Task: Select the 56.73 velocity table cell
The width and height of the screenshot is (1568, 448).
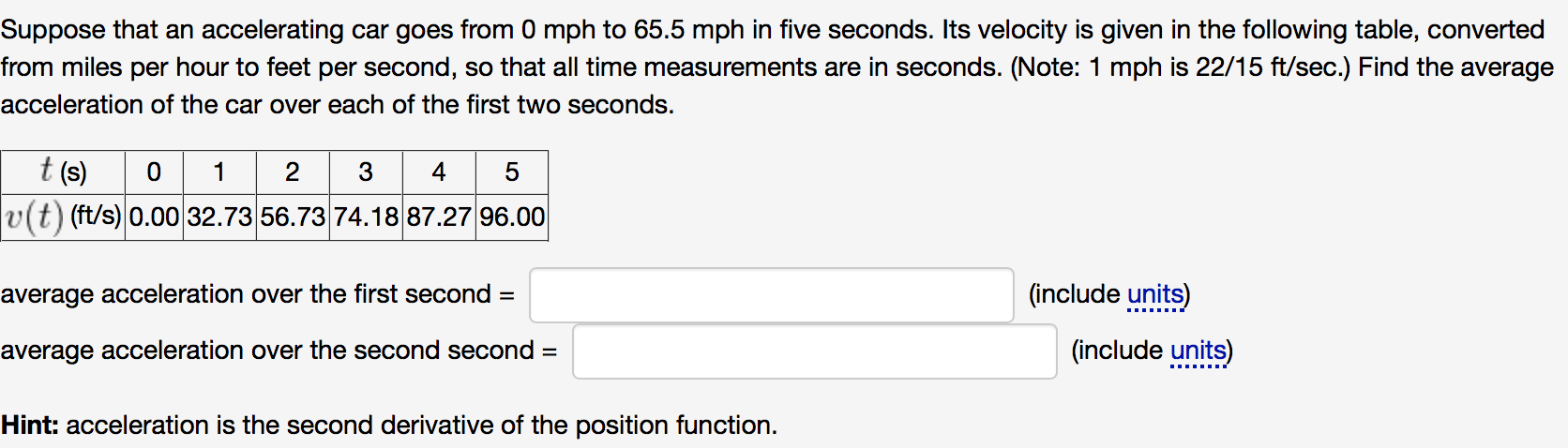Action: pyautogui.click(x=293, y=217)
